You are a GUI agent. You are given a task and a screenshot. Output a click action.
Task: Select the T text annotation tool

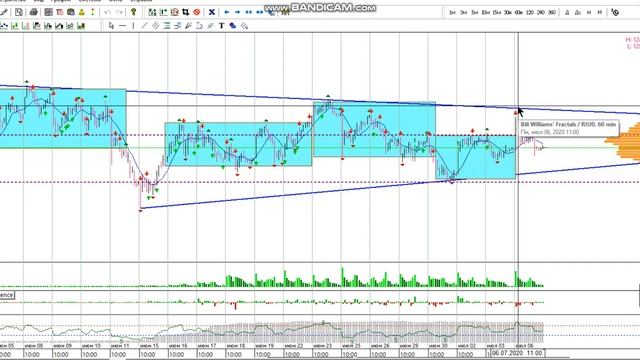click(222, 26)
